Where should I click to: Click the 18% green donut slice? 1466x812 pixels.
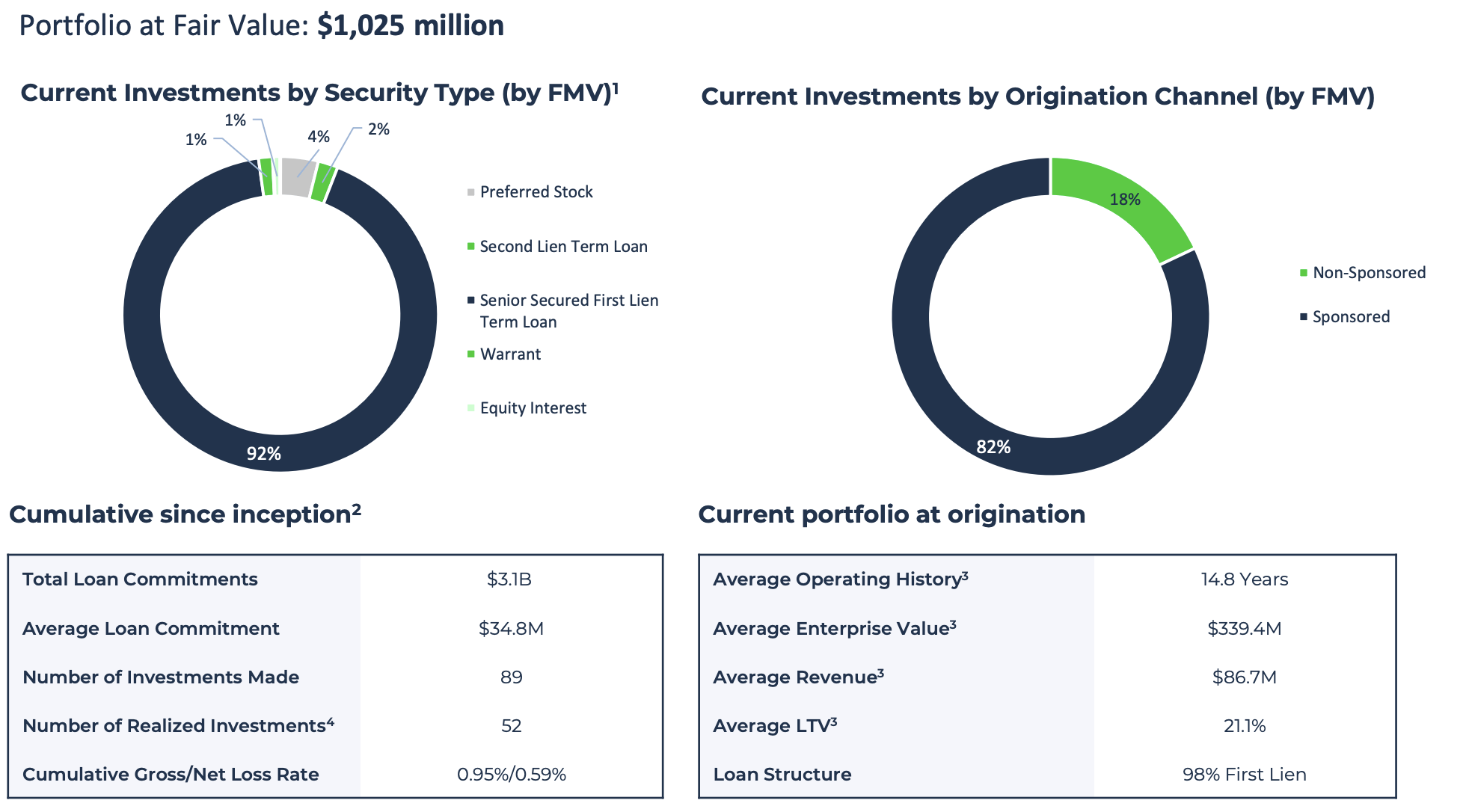click(1124, 200)
